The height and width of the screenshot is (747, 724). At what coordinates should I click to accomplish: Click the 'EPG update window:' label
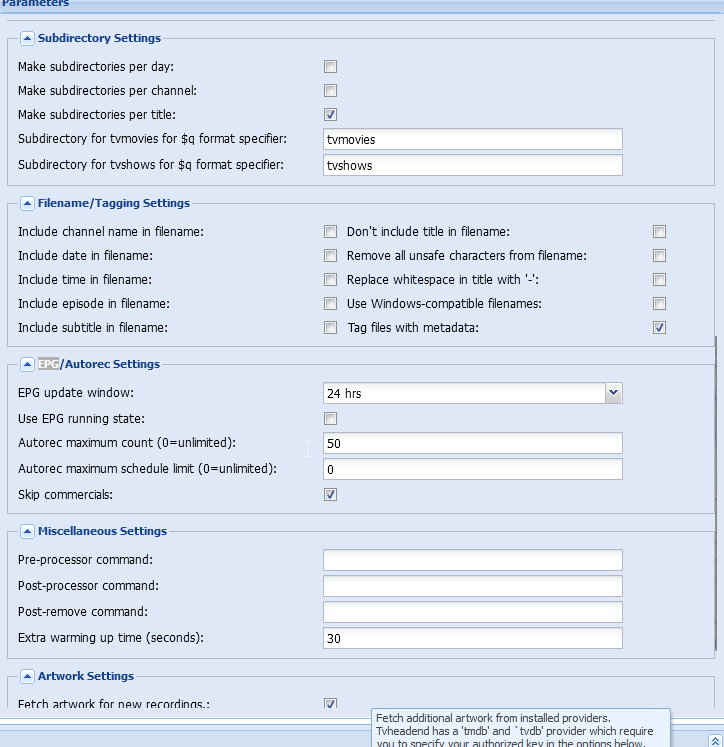click(x=76, y=393)
